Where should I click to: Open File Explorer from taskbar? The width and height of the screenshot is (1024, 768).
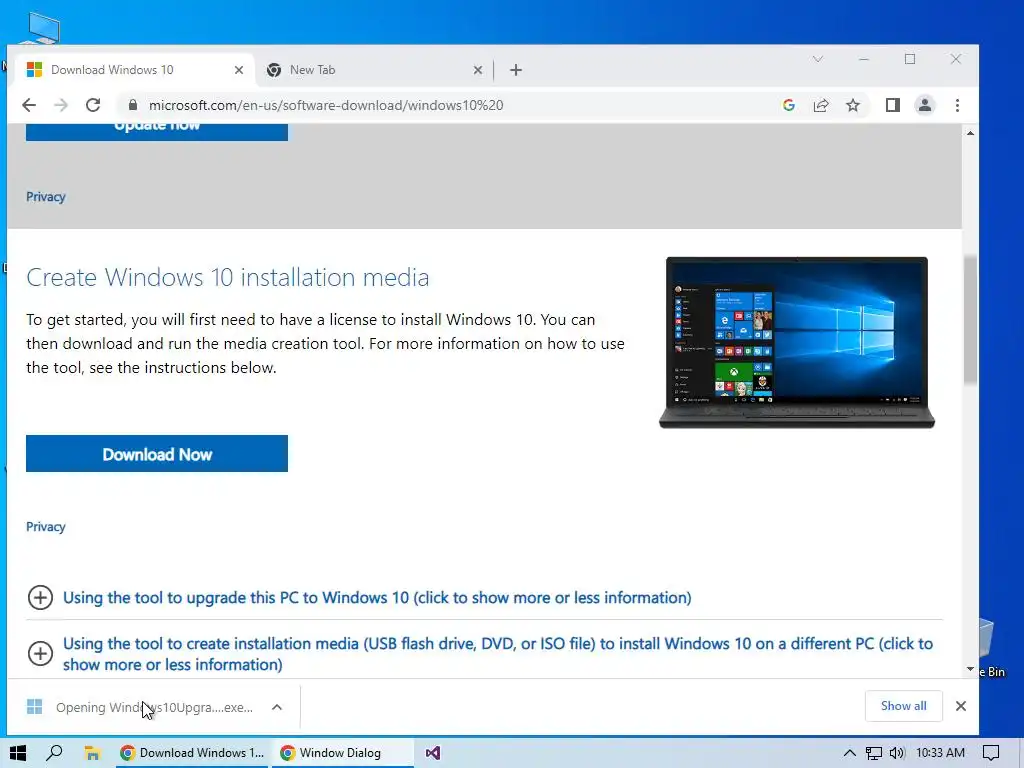[92, 753]
